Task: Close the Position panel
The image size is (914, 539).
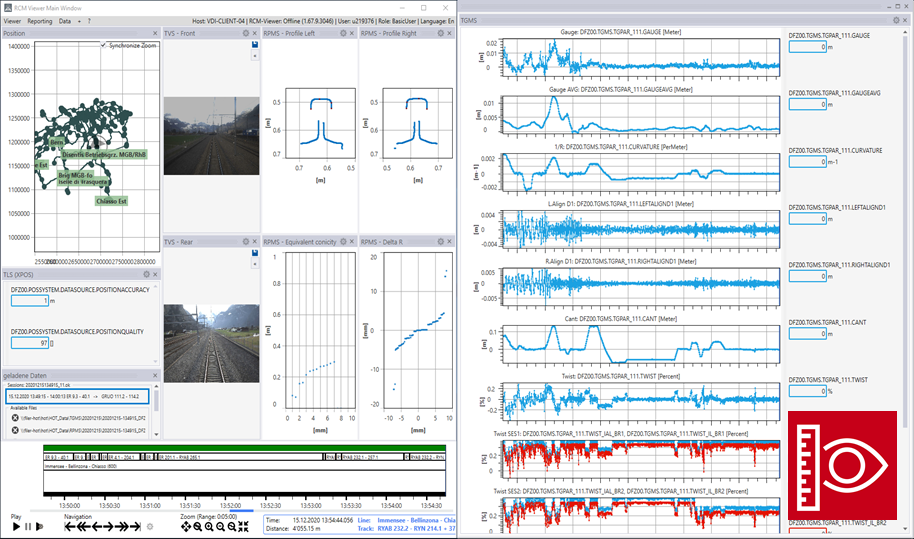Action: coord(155,33)
